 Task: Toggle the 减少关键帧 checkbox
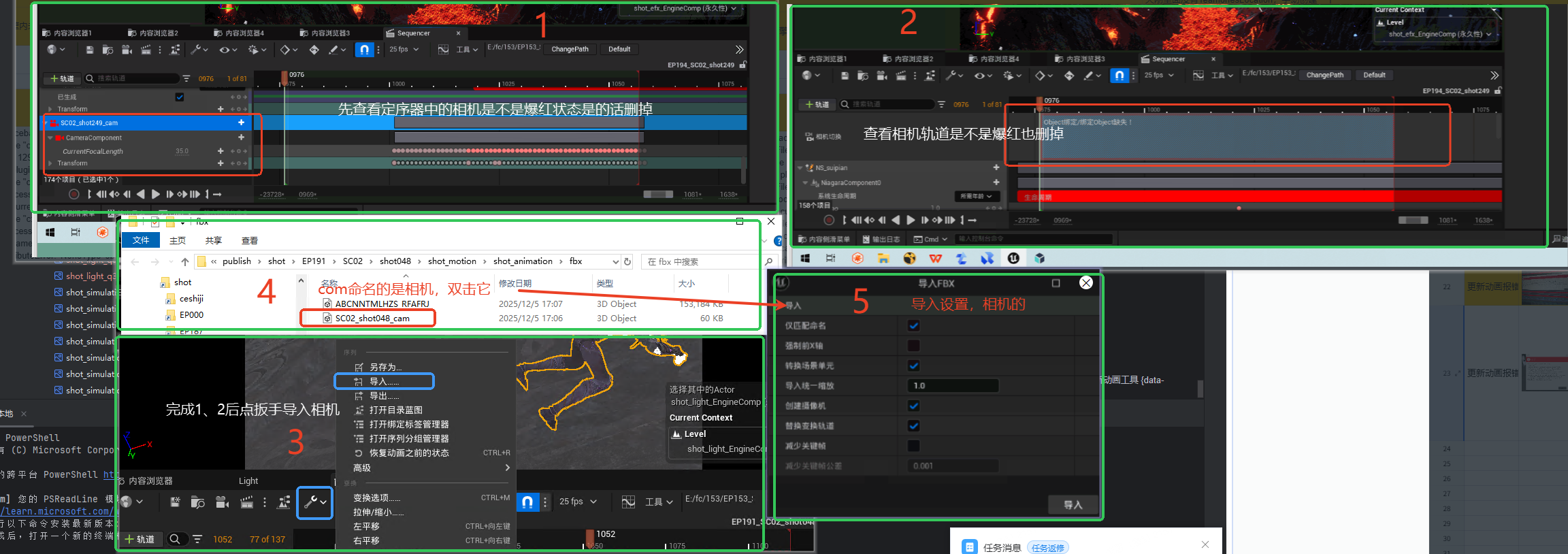coord(913,446)
